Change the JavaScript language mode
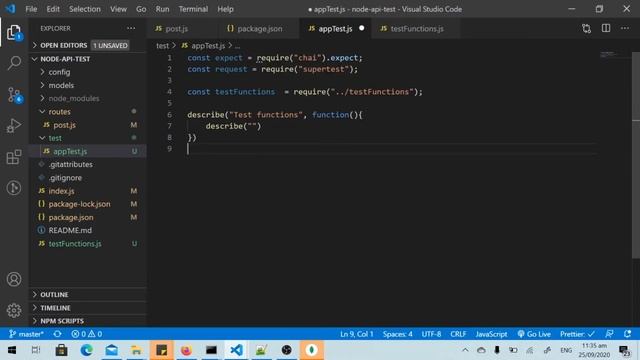 491,334
